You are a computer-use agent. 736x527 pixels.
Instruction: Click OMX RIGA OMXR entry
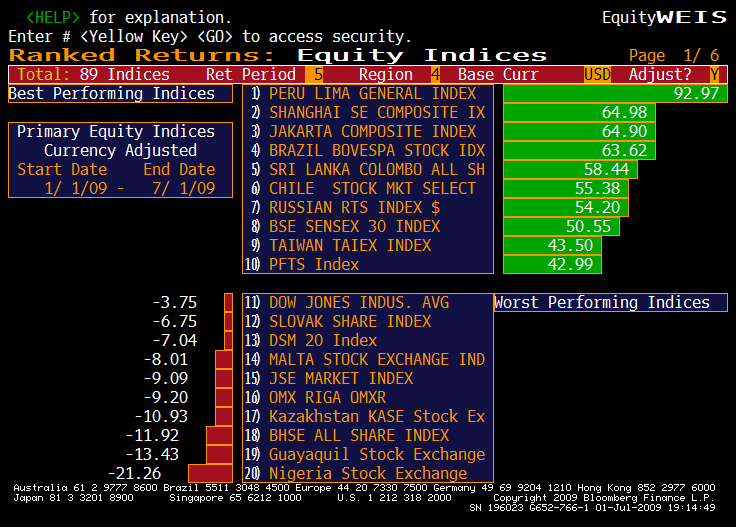(x=368, y=397)
